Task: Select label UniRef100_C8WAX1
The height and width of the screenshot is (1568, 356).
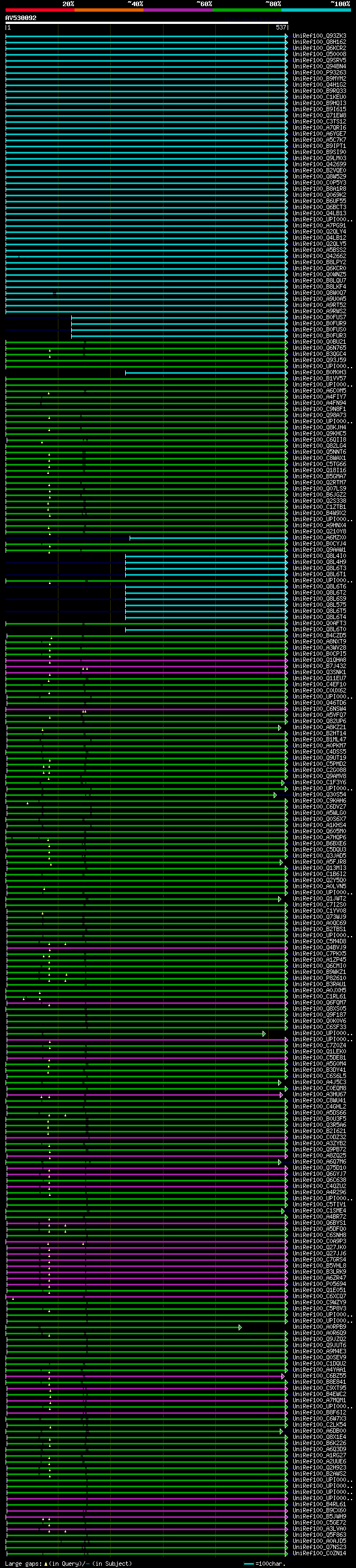Action: pos(319,458)
